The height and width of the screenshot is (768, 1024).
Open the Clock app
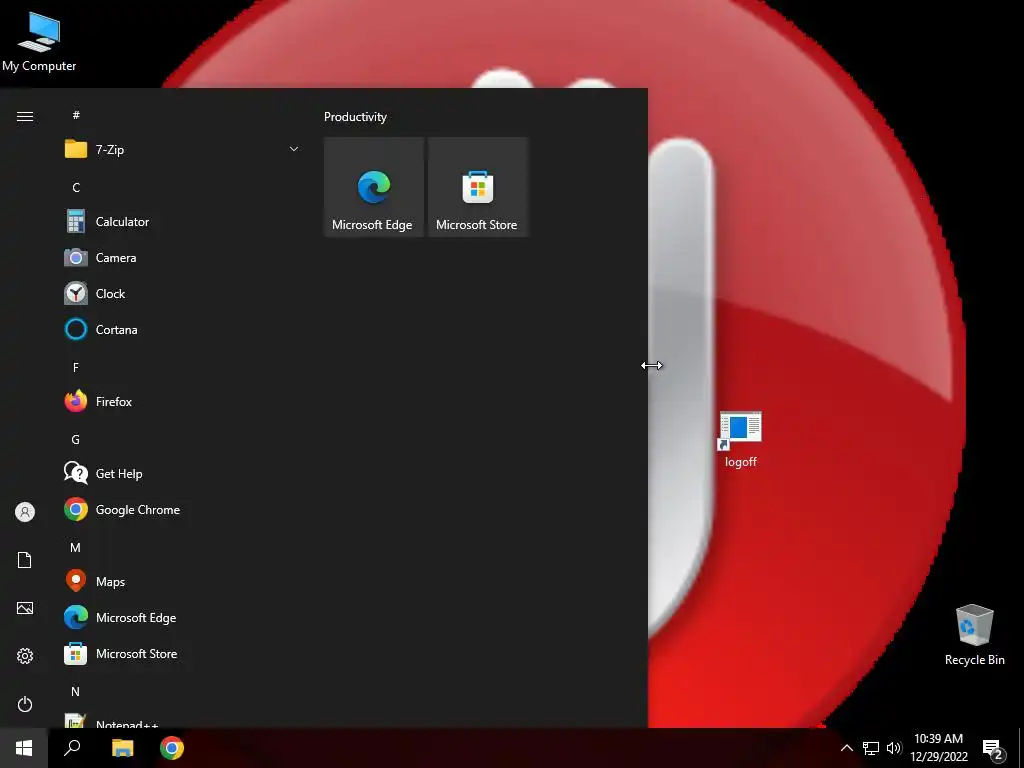coord(183,294)
